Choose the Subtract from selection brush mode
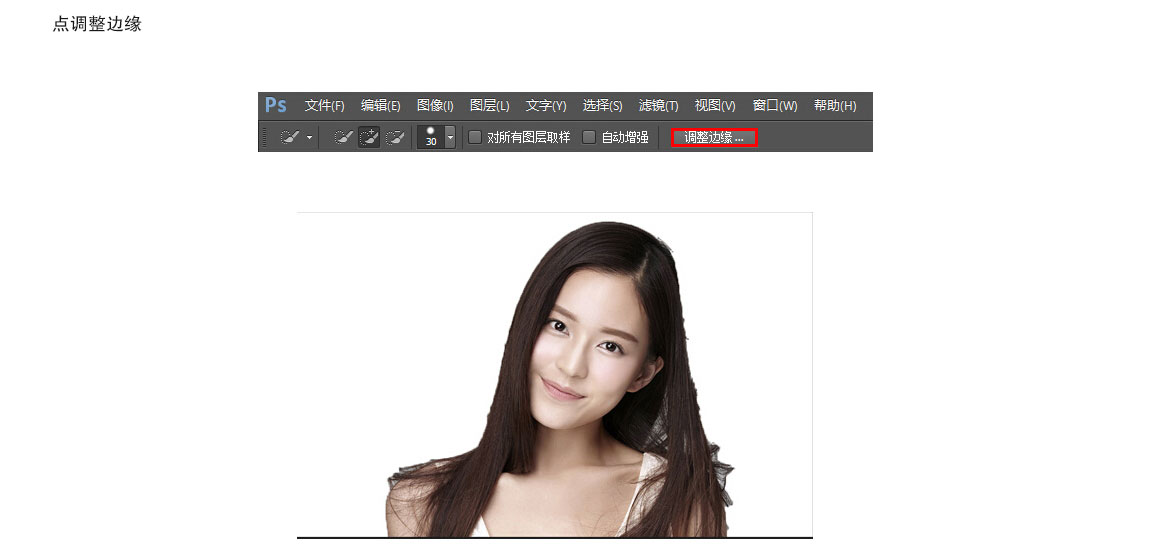 click(x=395, y=138)
